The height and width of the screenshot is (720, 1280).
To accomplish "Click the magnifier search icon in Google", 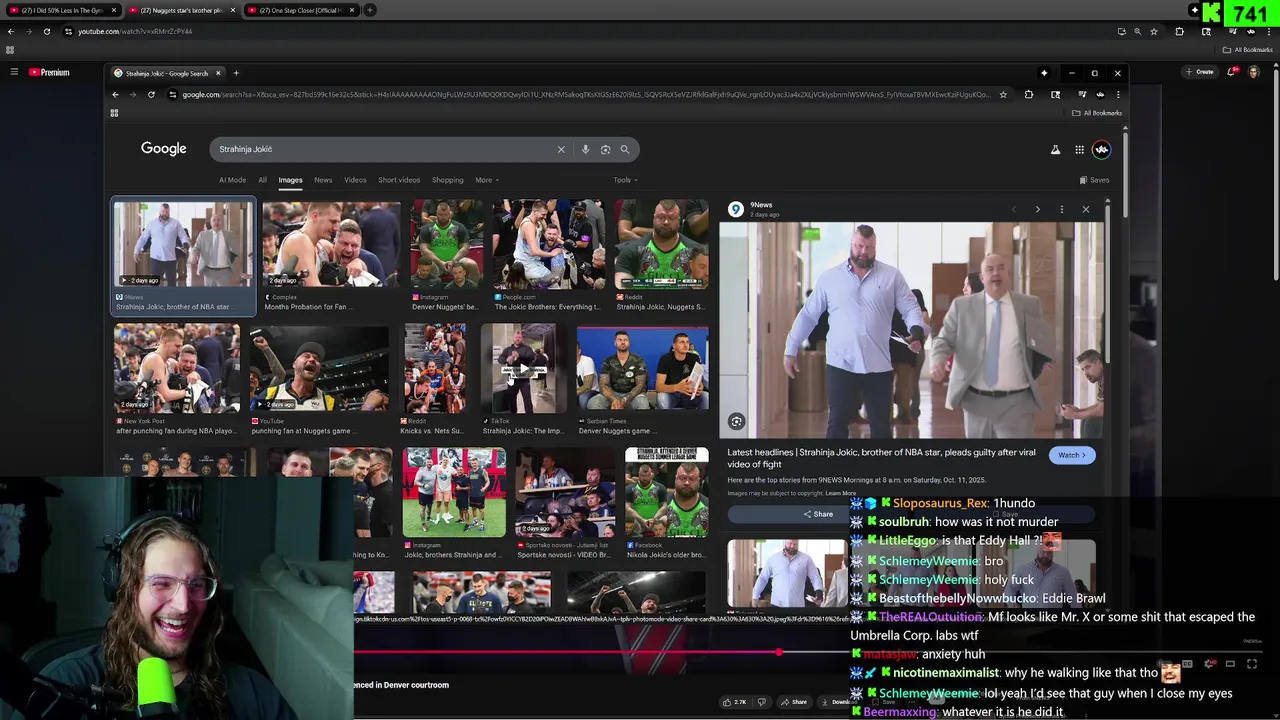I will pyautogui.click(x=625, y=149).
